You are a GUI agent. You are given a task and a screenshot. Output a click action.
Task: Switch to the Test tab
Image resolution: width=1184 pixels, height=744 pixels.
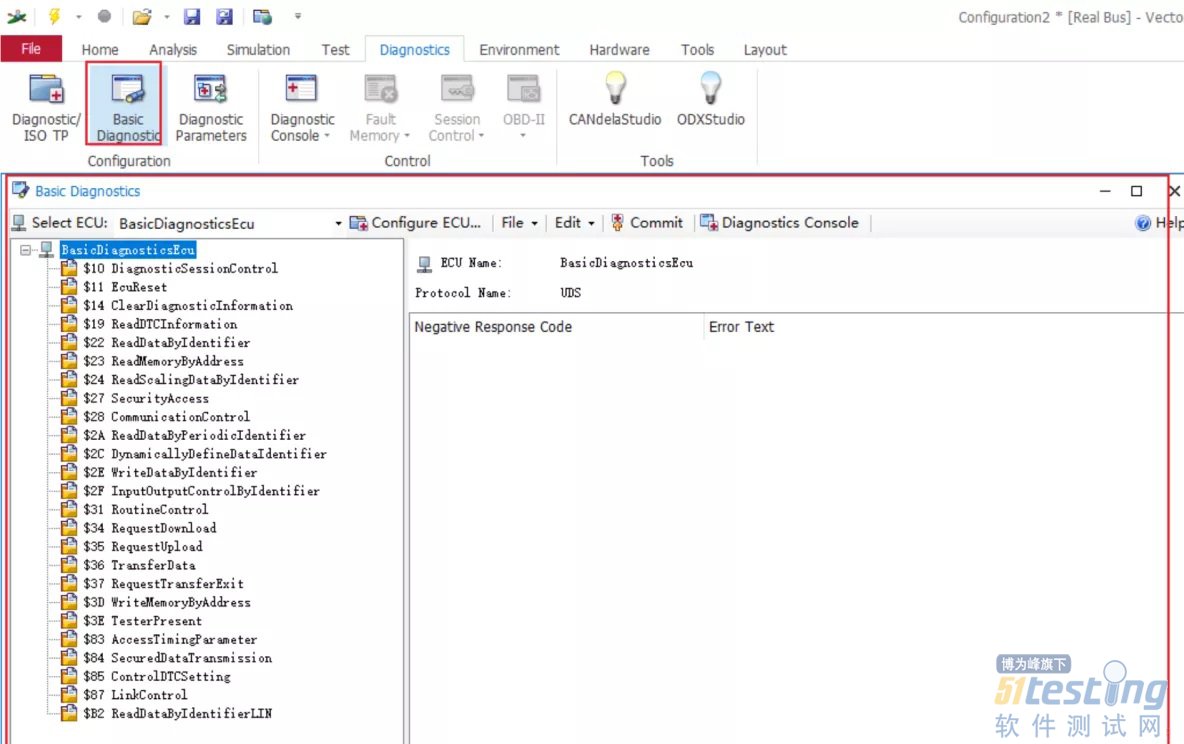(x=335, y=49)
